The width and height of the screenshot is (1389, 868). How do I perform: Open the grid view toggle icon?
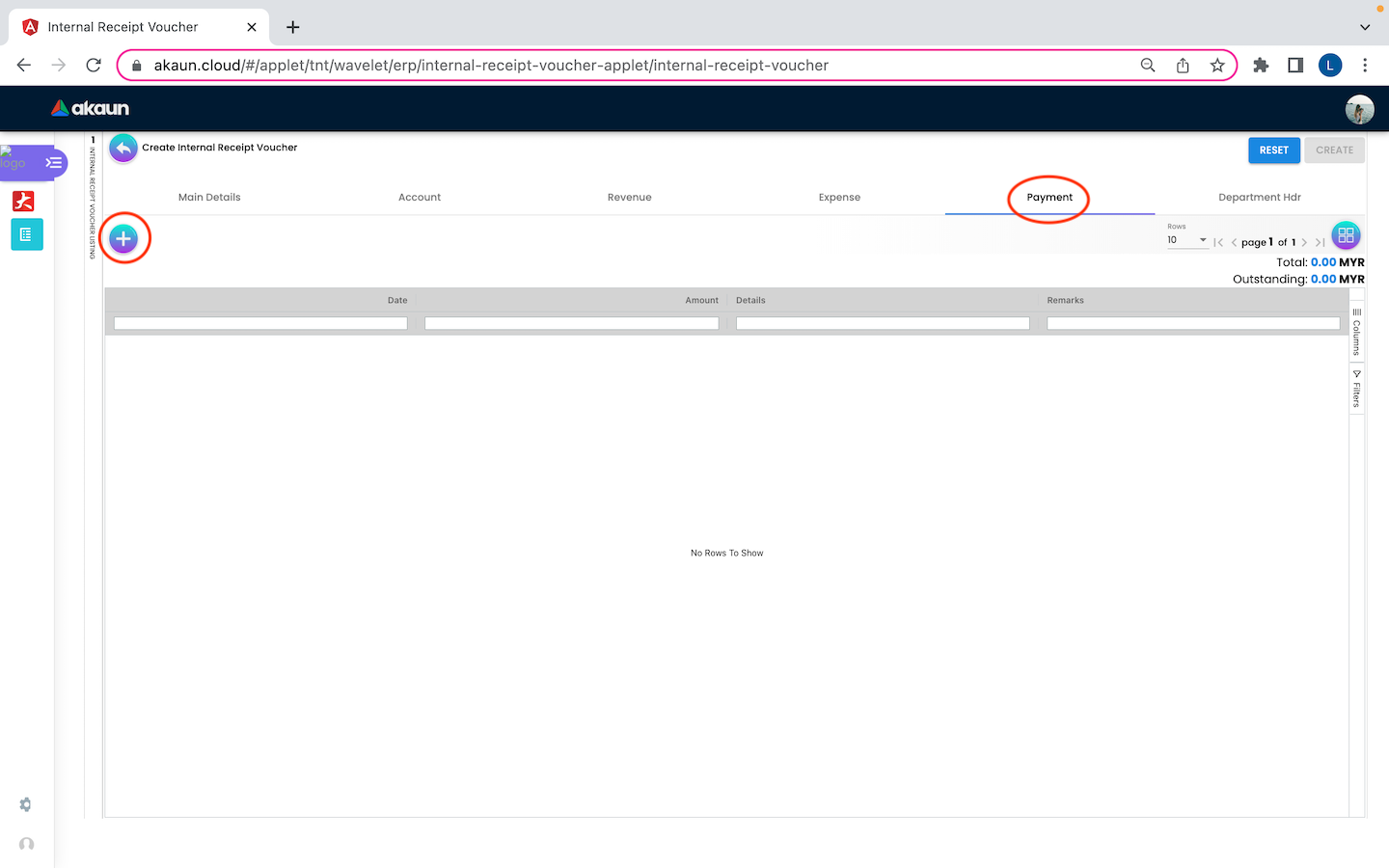(x=1346, y=235)
